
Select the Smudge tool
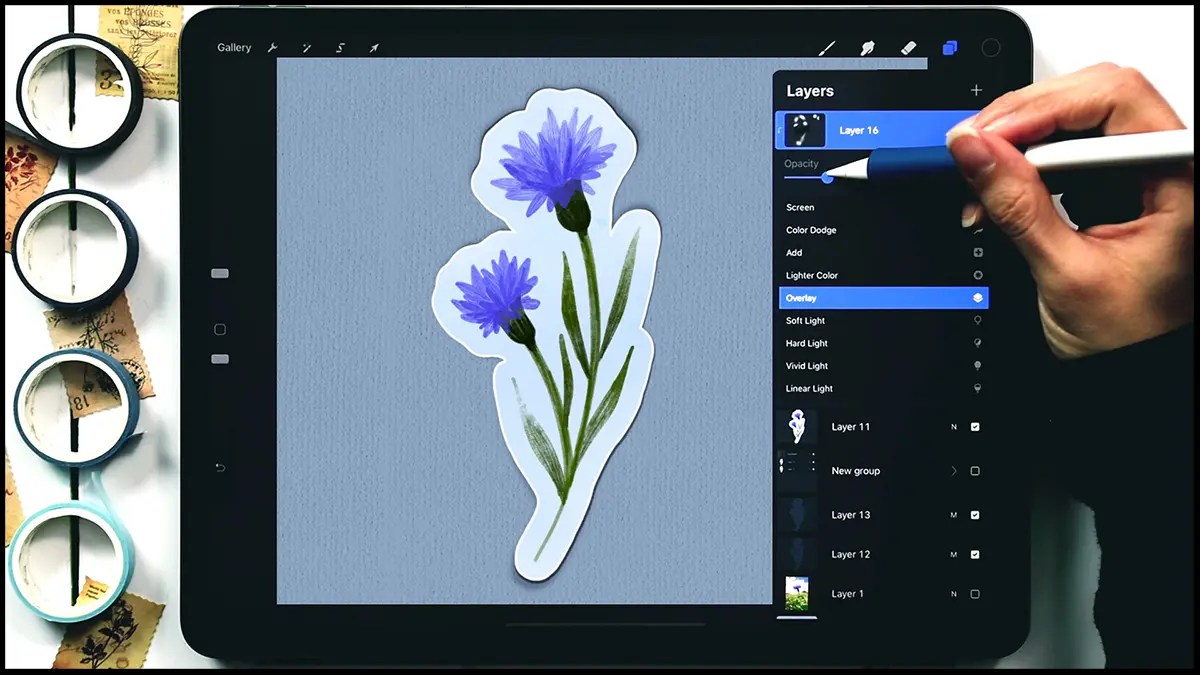[x=868, y=48]
